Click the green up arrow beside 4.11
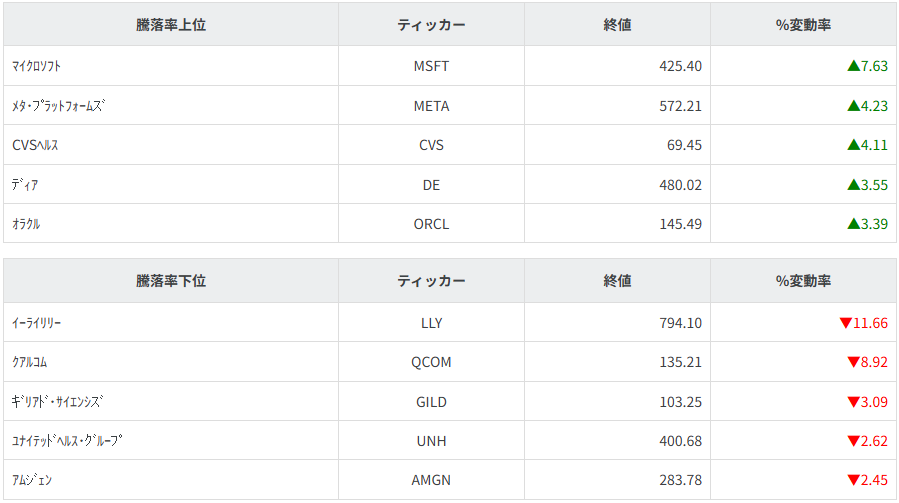Screen dimensions: 899x503 pos(853,145)
